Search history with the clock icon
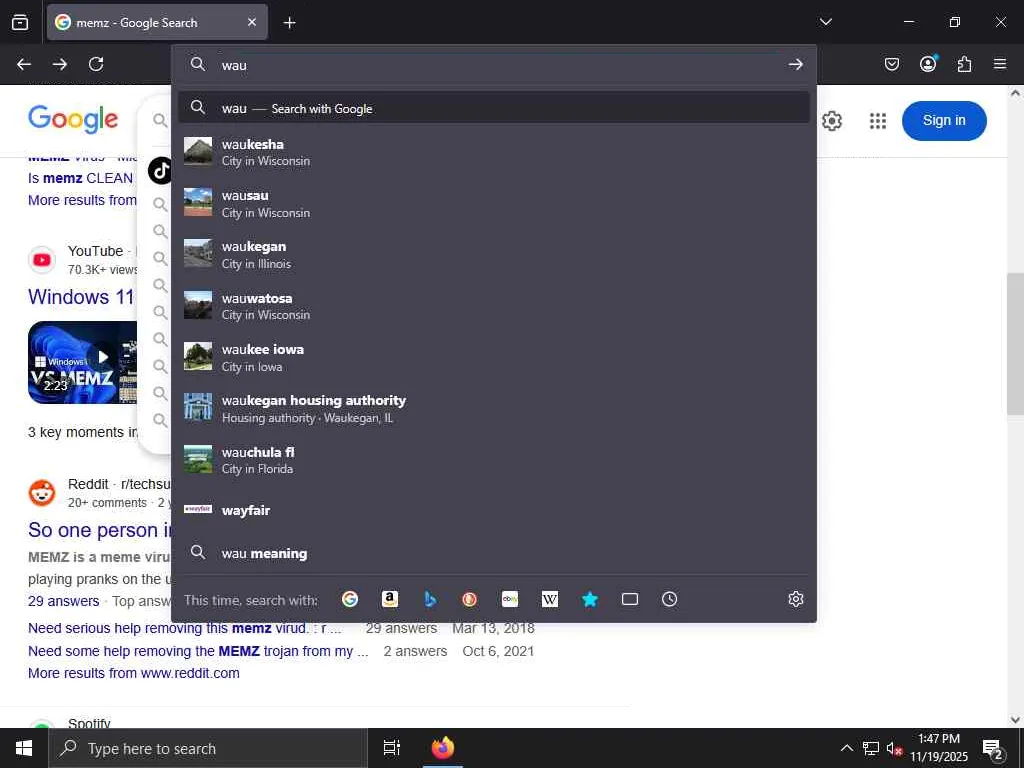This screenshot has width=1024, height=768. coord(669,599)
